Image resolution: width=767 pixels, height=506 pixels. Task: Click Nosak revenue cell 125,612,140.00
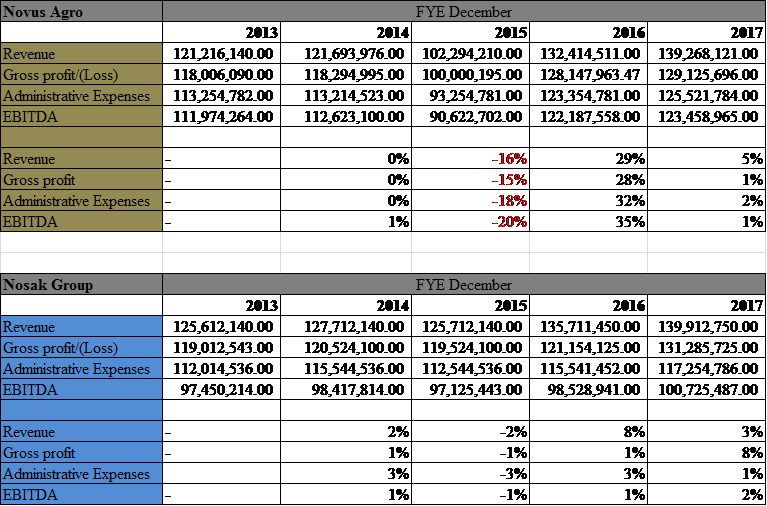click(222, 326)
